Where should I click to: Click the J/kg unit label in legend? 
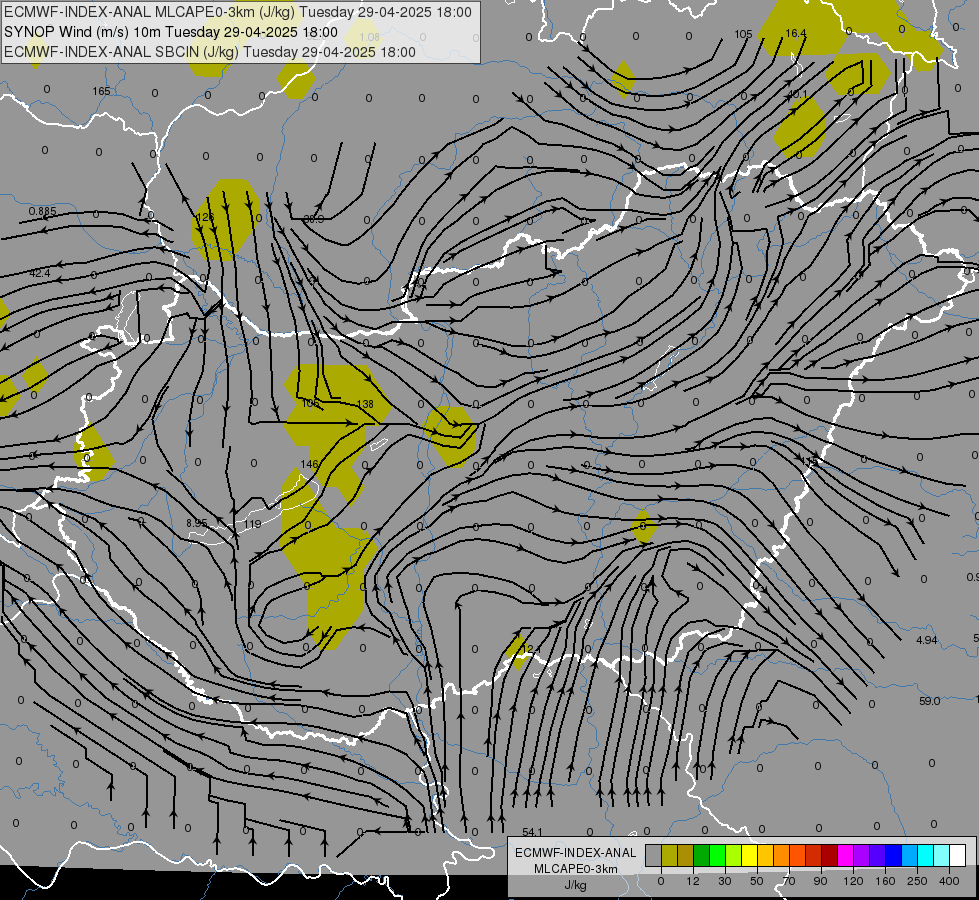[x=575, y=885]
